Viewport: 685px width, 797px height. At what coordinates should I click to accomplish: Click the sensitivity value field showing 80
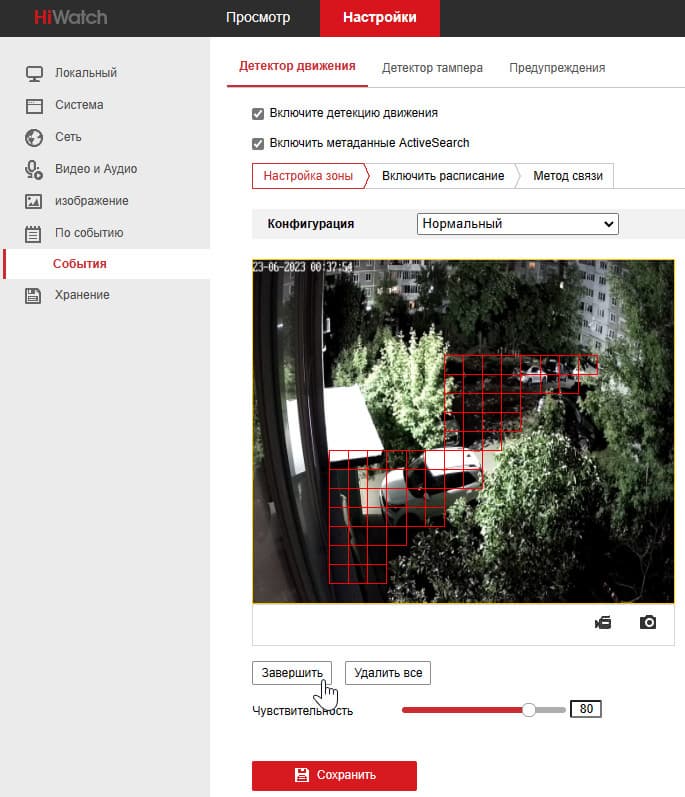tap(586, 709)
